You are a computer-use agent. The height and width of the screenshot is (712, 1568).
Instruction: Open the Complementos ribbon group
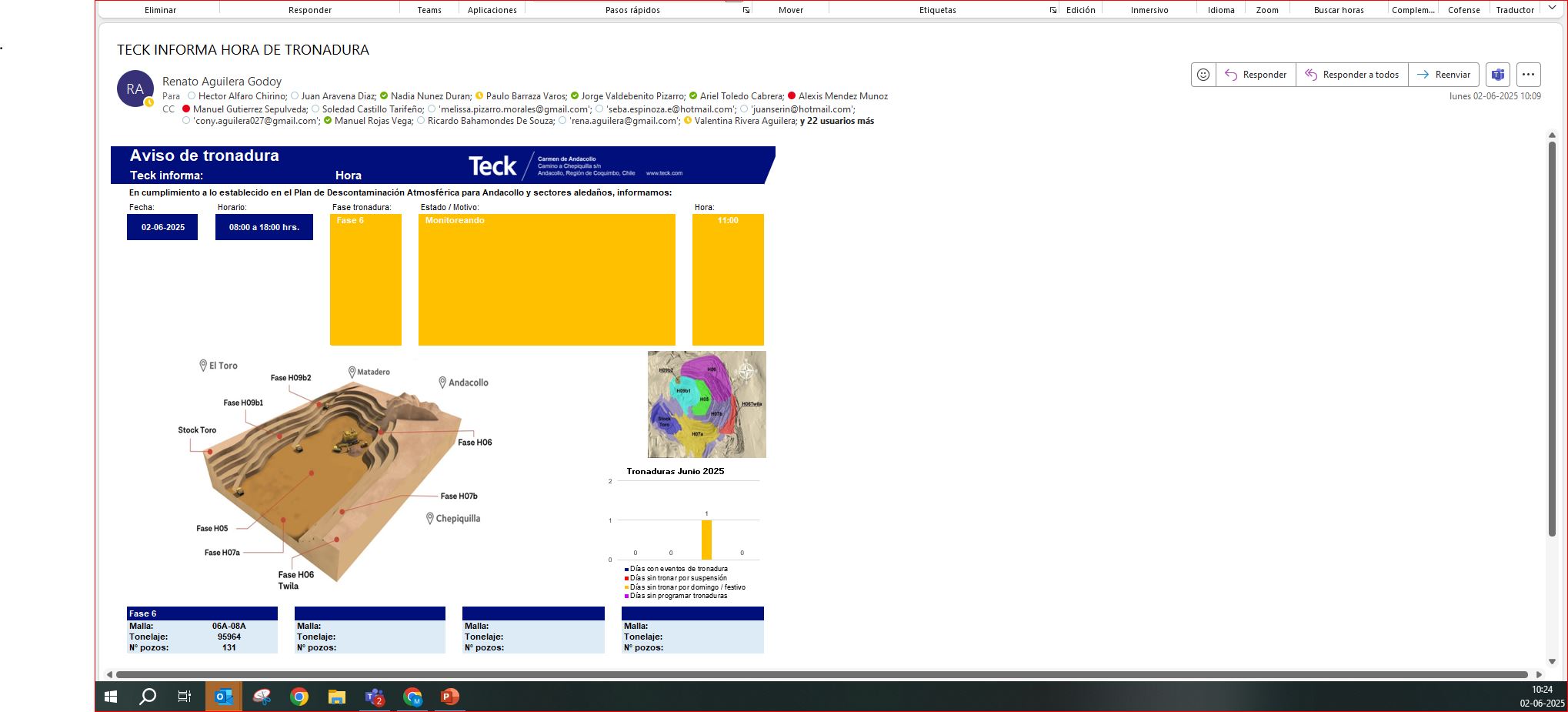[x=1413, y=10]
